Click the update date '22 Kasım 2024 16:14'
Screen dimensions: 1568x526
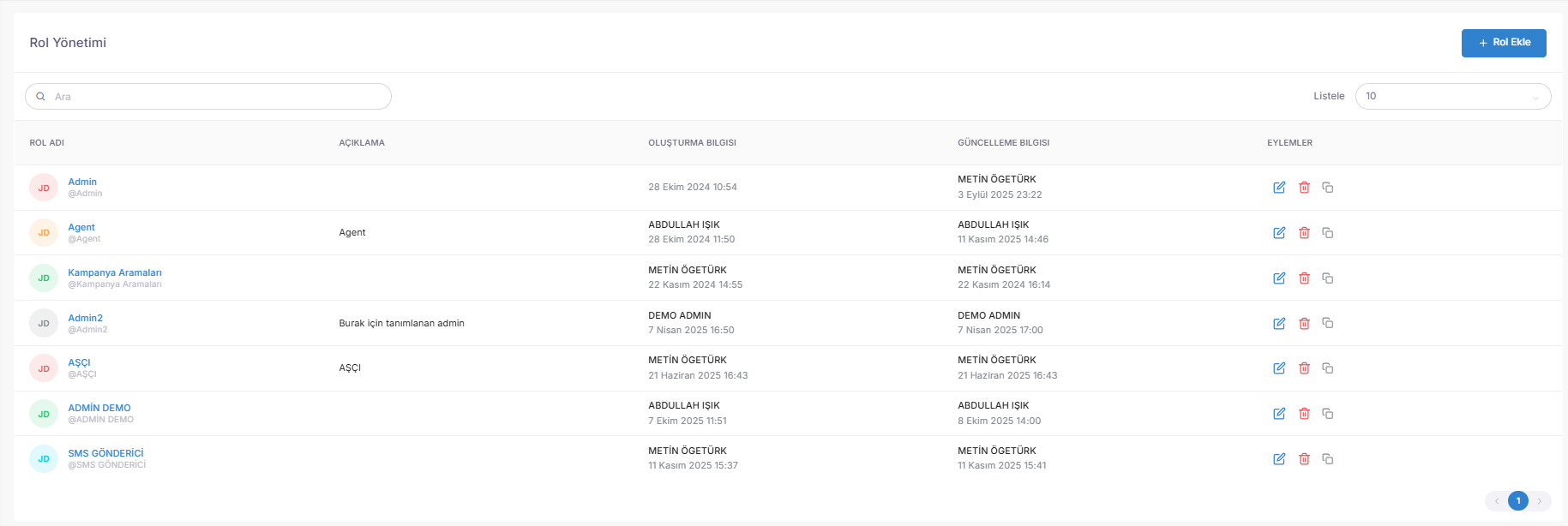(1004, 284)
